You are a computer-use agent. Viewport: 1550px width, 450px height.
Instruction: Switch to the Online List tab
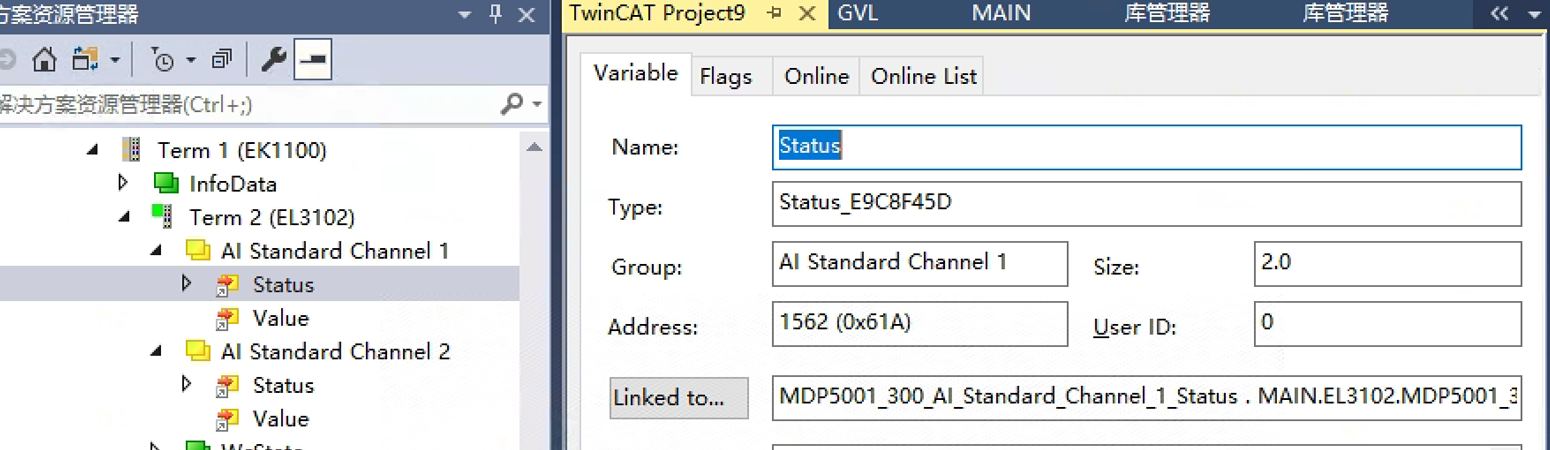tap(924, 77)
